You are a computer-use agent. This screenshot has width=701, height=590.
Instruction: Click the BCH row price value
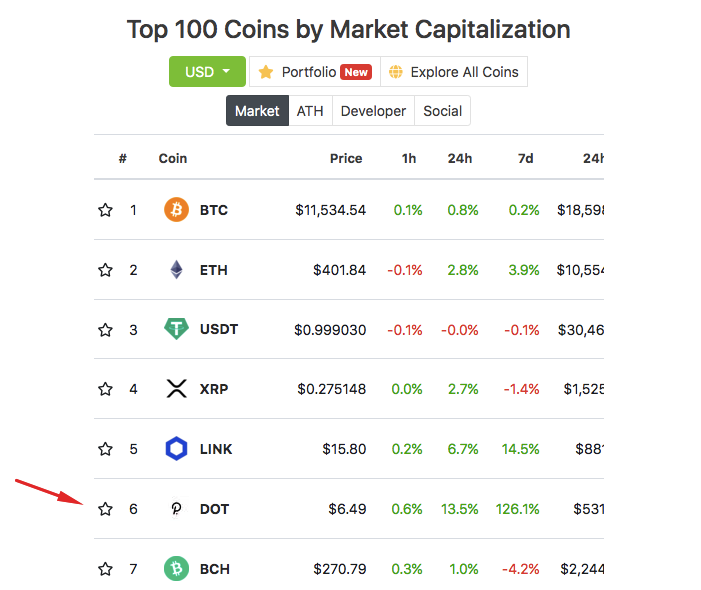tap(340, 569)
